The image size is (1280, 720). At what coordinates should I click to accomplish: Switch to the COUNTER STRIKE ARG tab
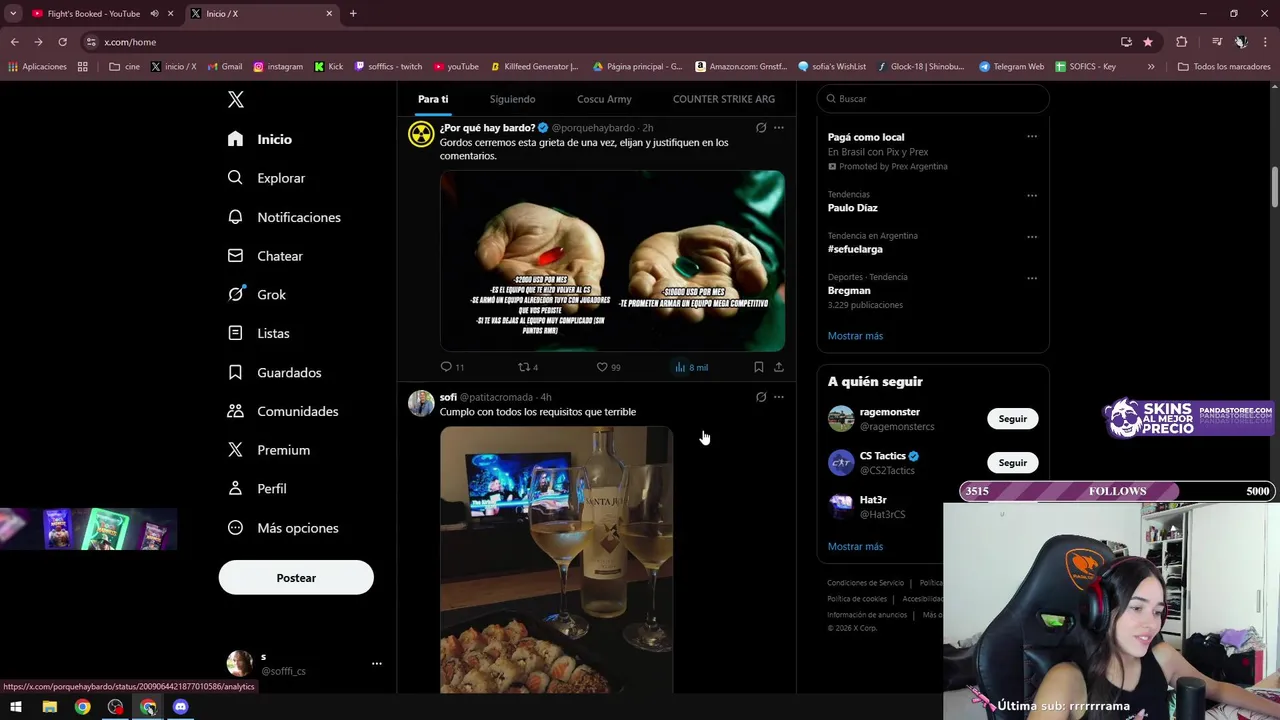(x=724, y=99)
